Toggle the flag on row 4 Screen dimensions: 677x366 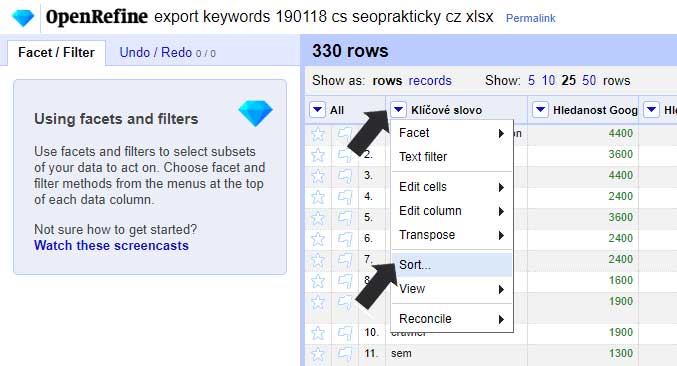click(x=345, y=197)
